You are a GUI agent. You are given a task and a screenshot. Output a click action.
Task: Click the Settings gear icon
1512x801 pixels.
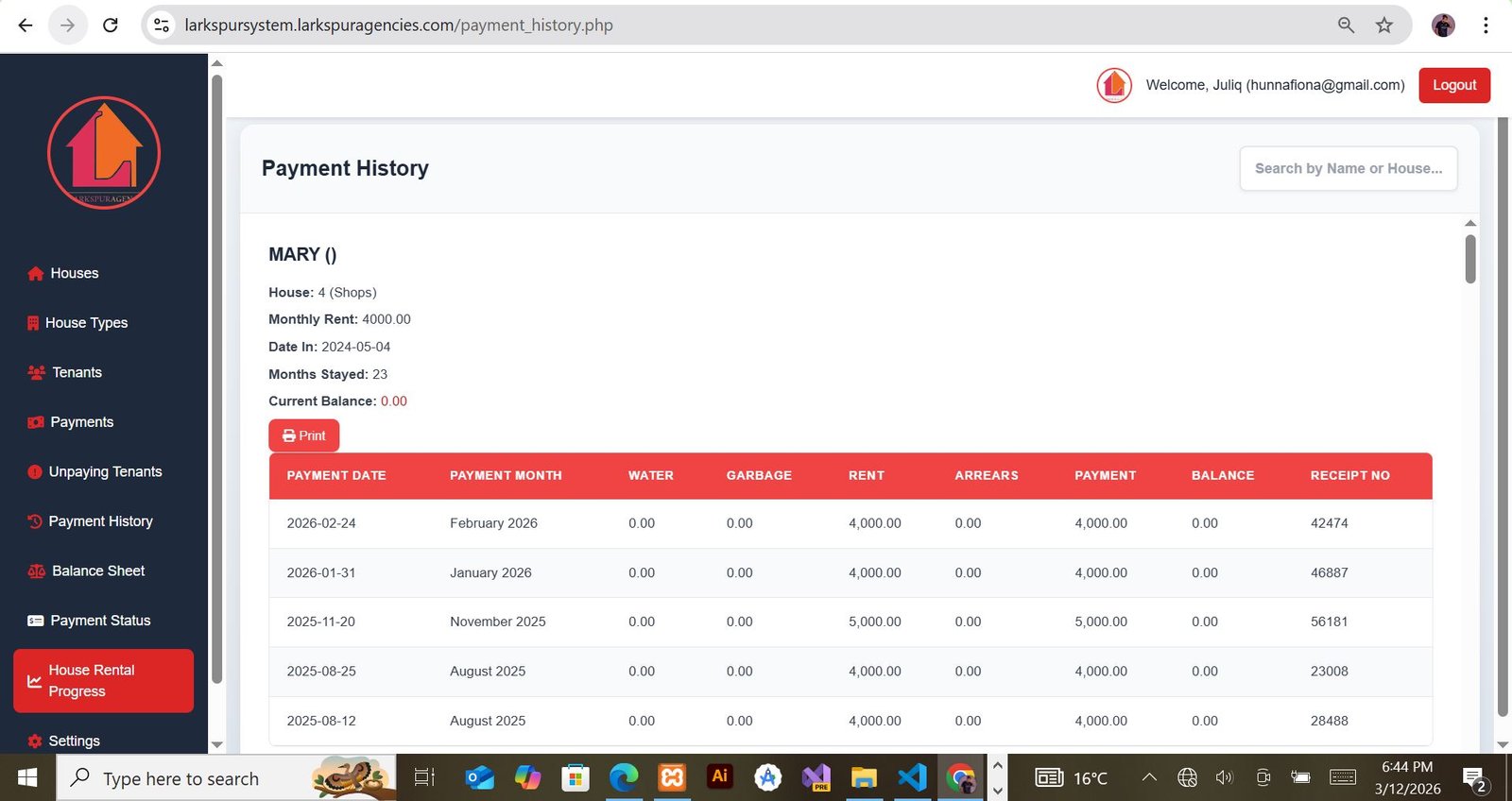coord(35,741)
